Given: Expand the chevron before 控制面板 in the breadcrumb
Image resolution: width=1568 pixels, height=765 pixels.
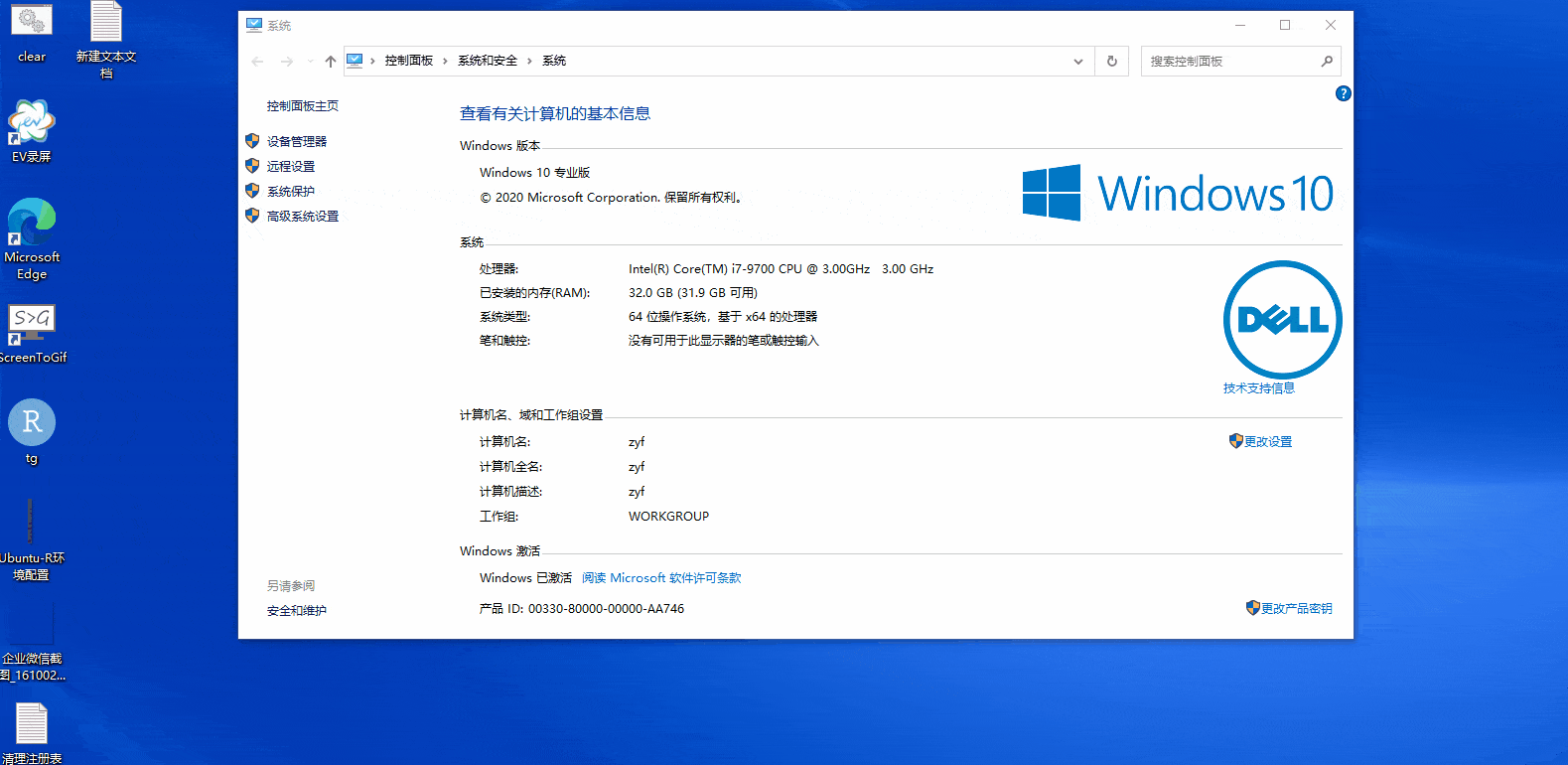Looking at the screenshot, I should click(x=373, y=62).
